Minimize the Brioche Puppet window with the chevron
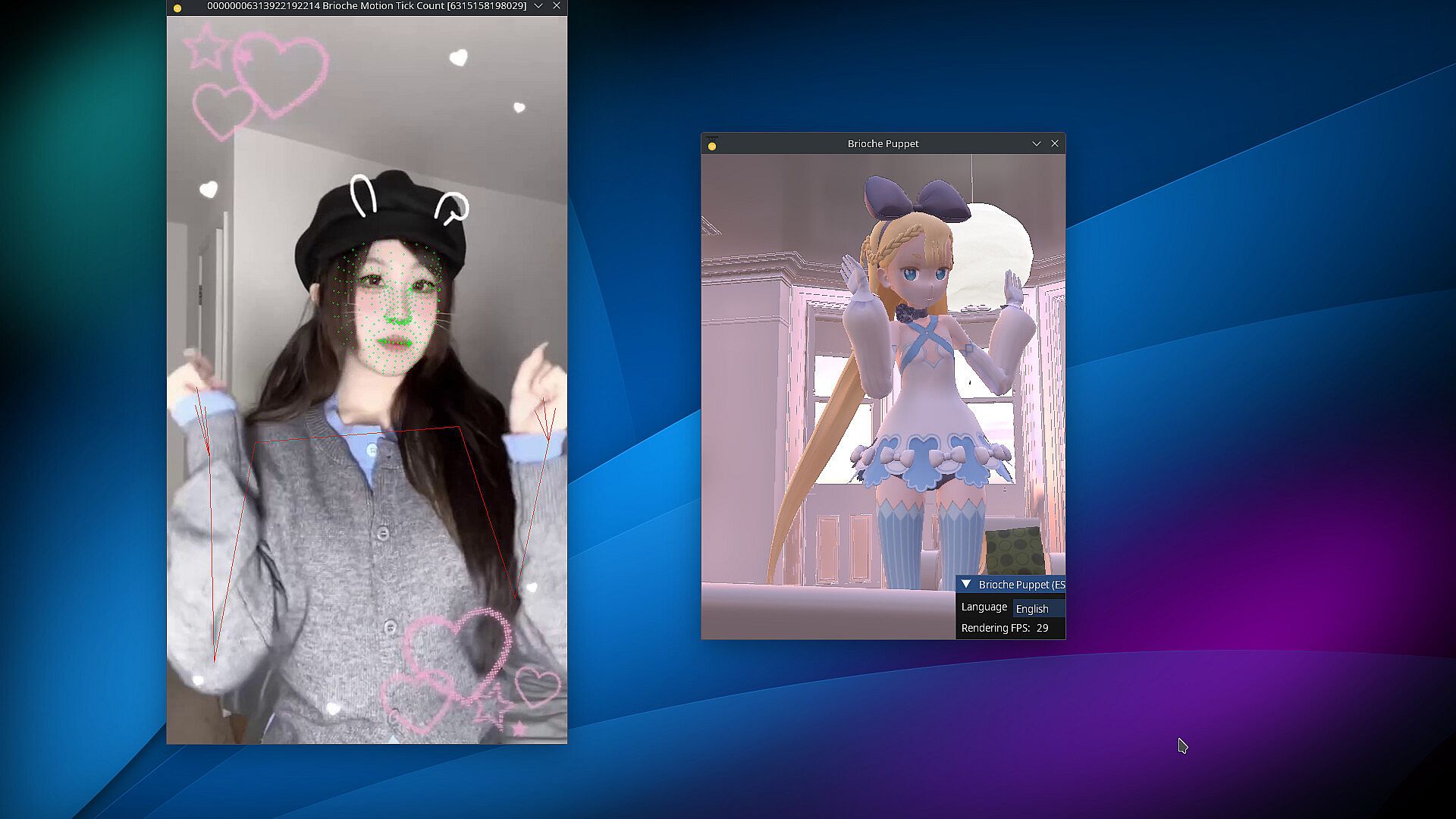 [1036, 144]
